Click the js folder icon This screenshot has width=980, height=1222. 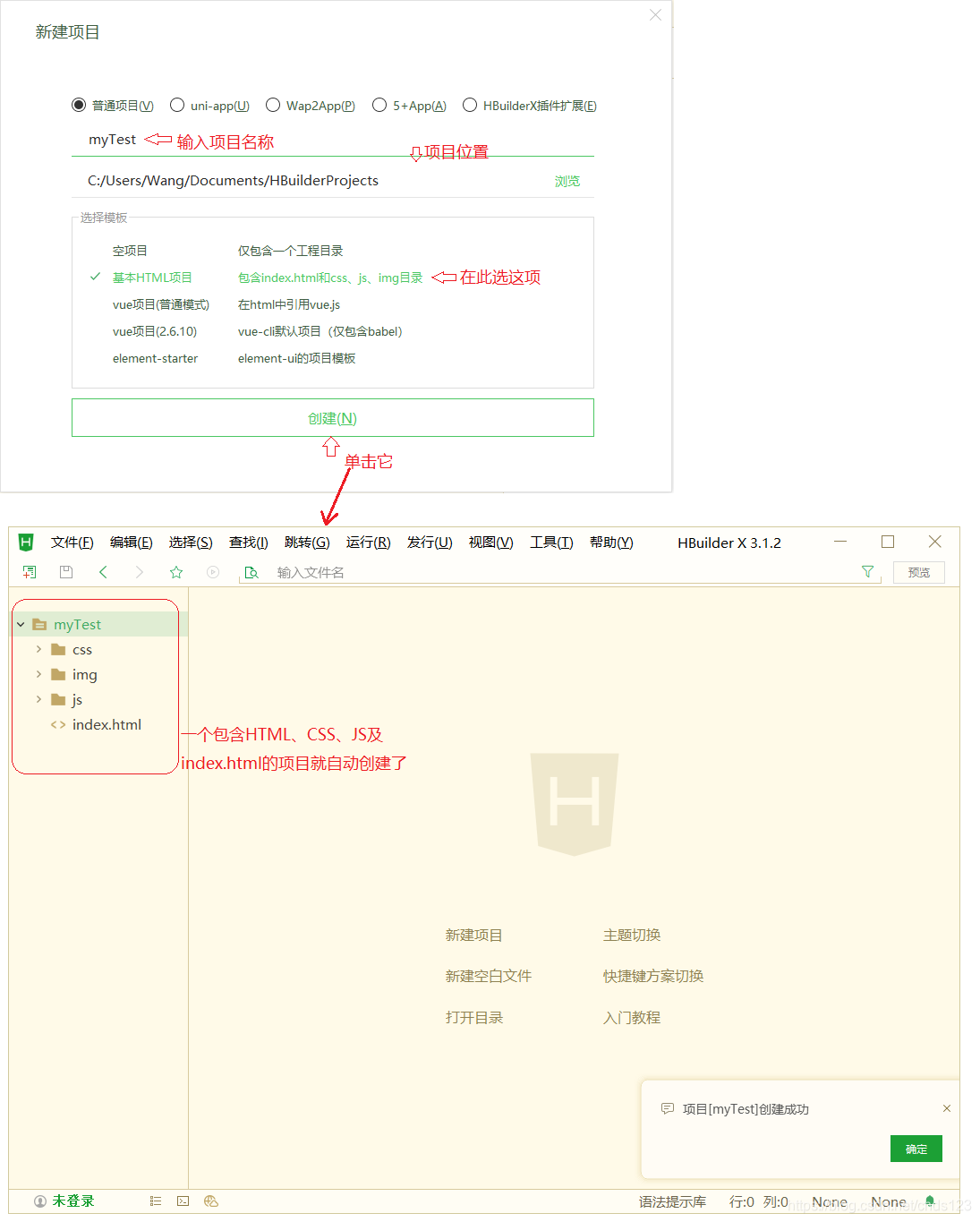pyautogui.click(x=58, y=699)
